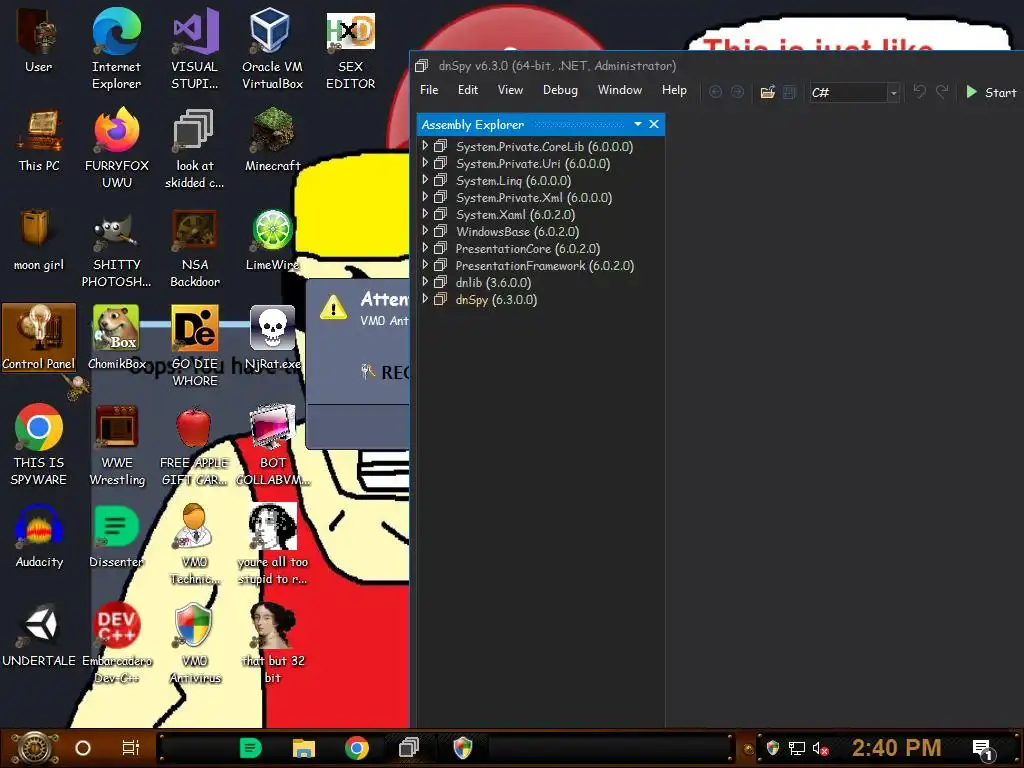Click the taskbar Chrome icon

tap(357, 748)
